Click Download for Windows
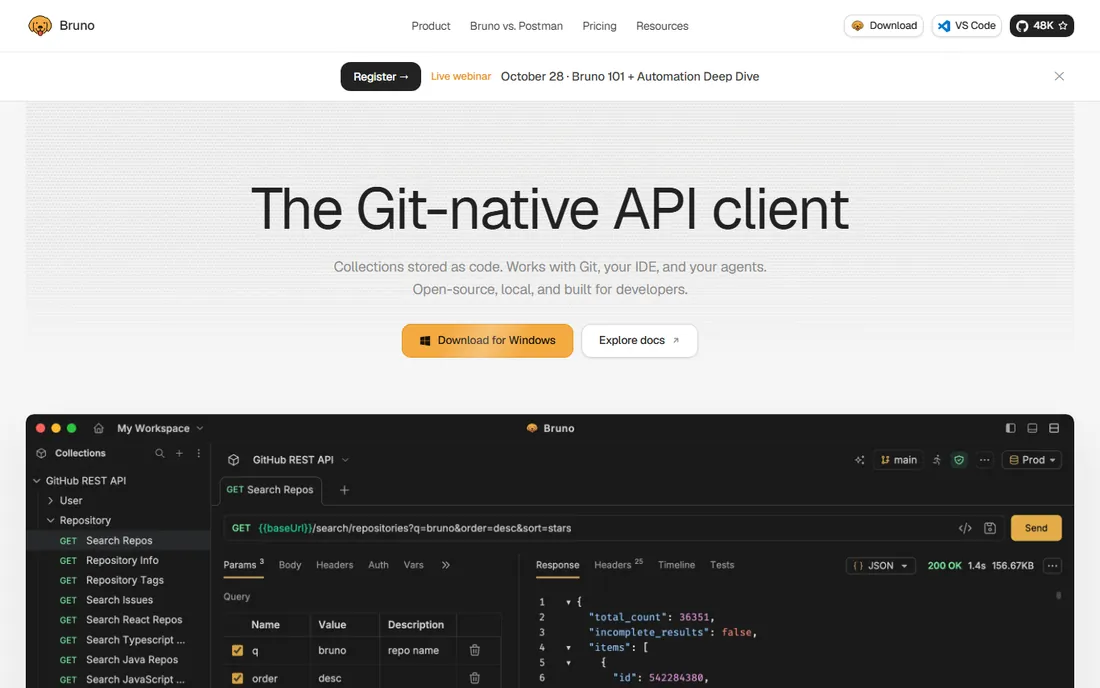This screenshot has width=1100, height=688. 488,341
